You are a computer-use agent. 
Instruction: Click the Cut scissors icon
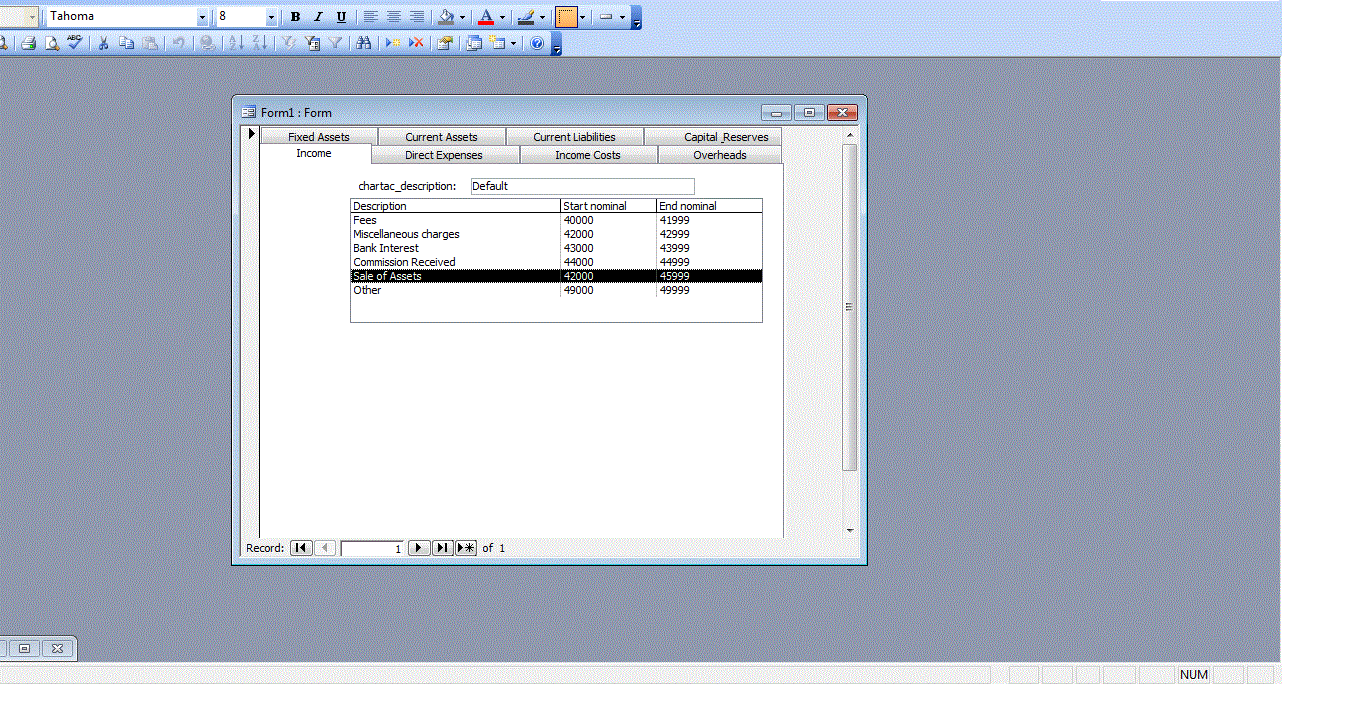tap(103, 43)
